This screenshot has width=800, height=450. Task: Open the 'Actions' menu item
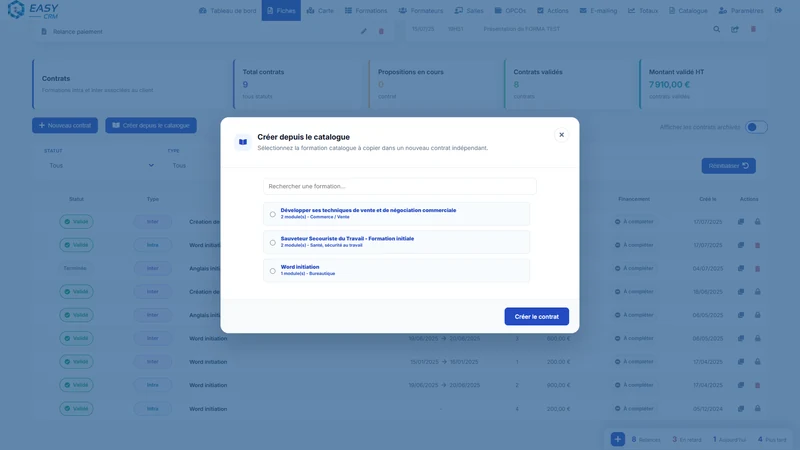pos(553,10)
